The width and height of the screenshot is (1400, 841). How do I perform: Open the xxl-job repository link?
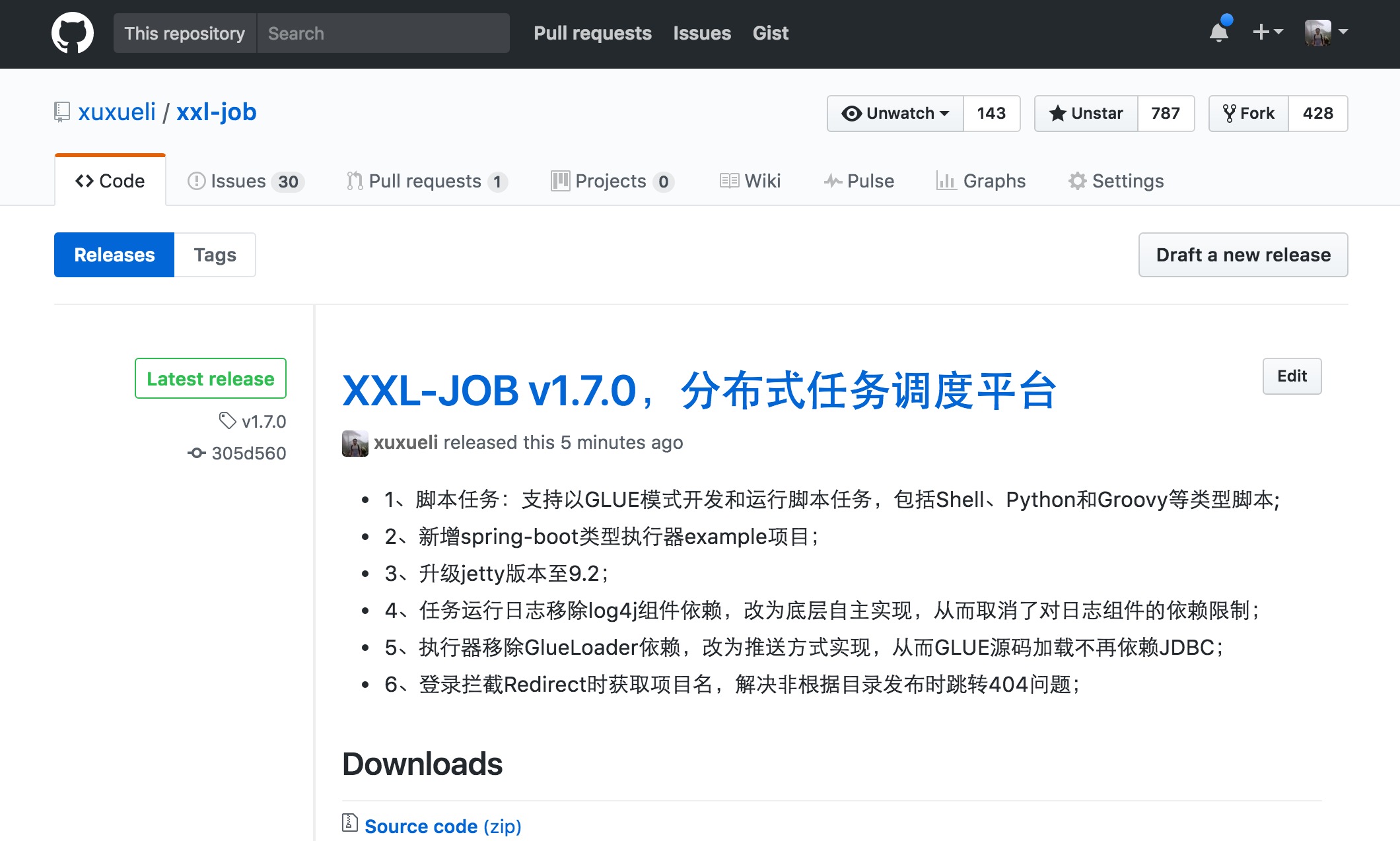click(217, 112)
